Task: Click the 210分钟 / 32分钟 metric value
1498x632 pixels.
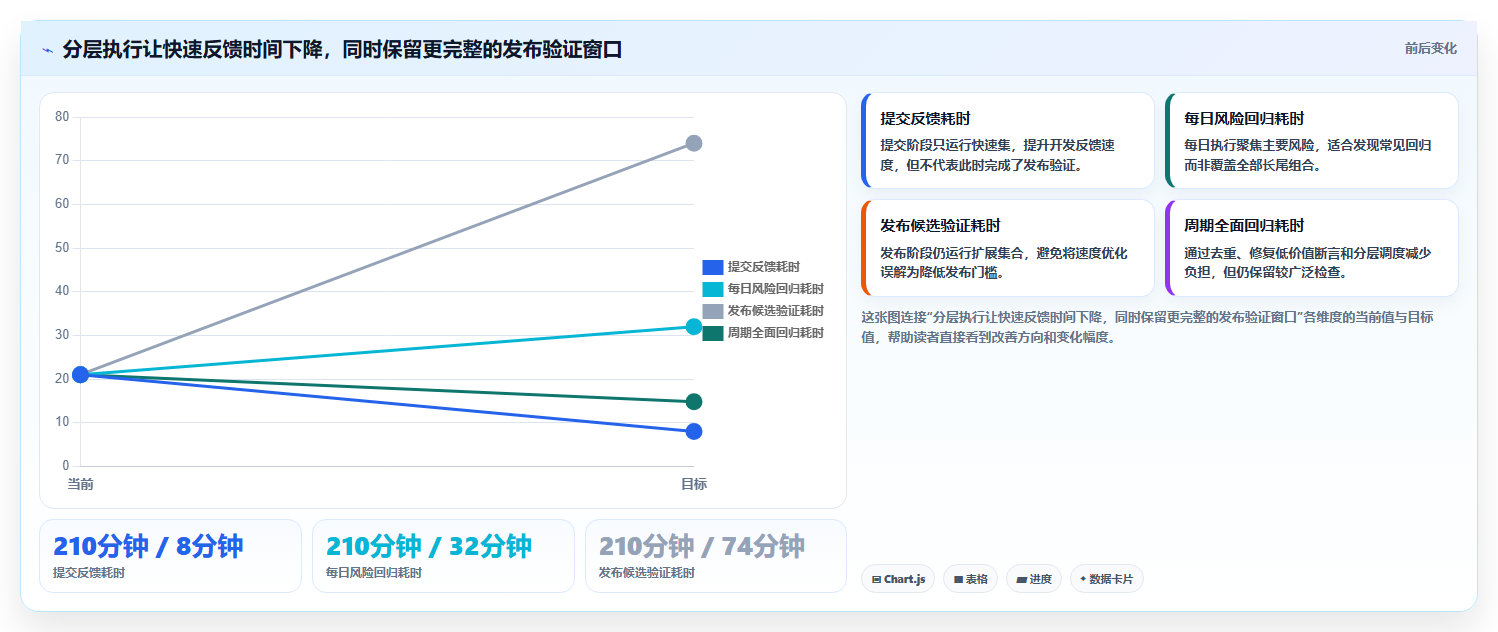Action: point(429,547)
